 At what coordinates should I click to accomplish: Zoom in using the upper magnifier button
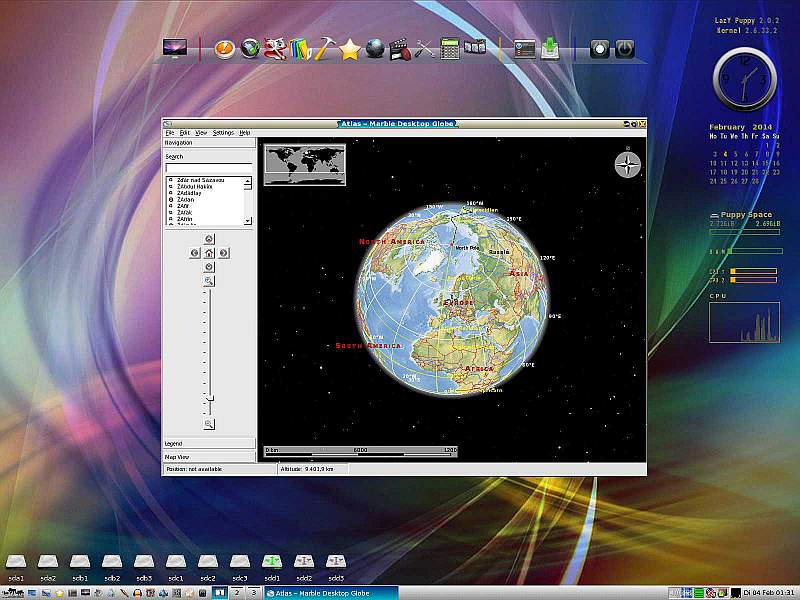click(x=209, y=281)
